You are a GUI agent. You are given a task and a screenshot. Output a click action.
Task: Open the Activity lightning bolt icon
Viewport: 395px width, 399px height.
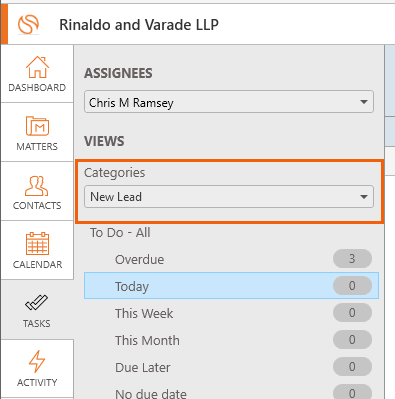[x=37, y=361]
